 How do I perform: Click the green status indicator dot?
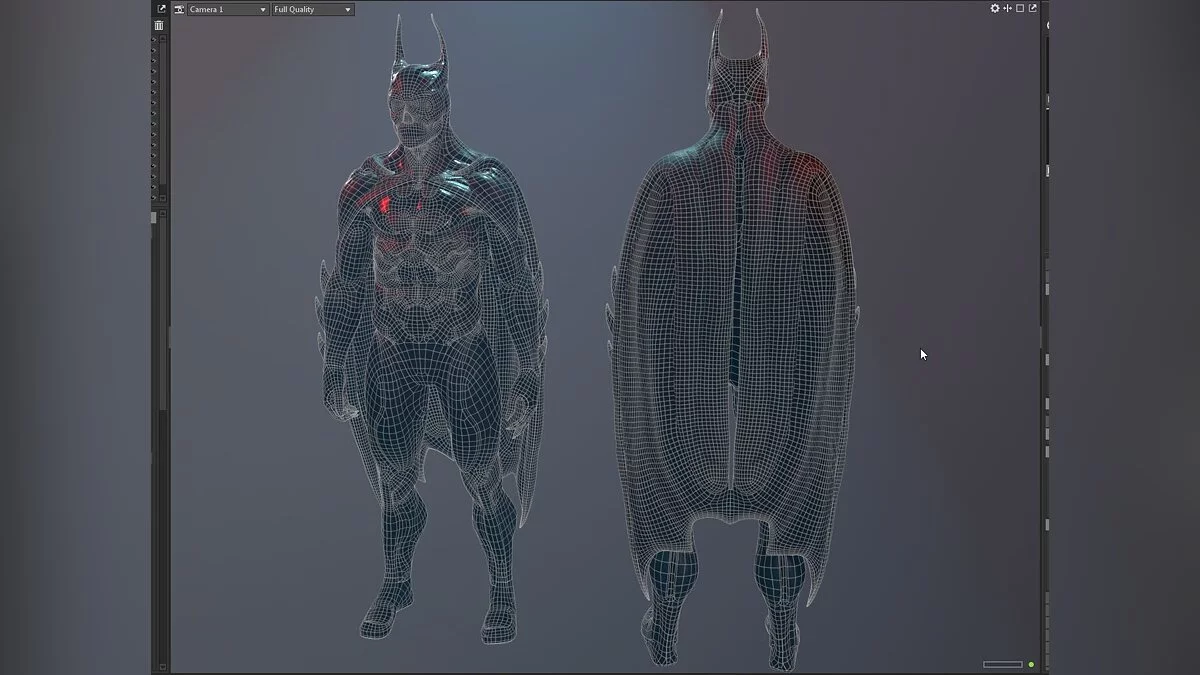1031,664
